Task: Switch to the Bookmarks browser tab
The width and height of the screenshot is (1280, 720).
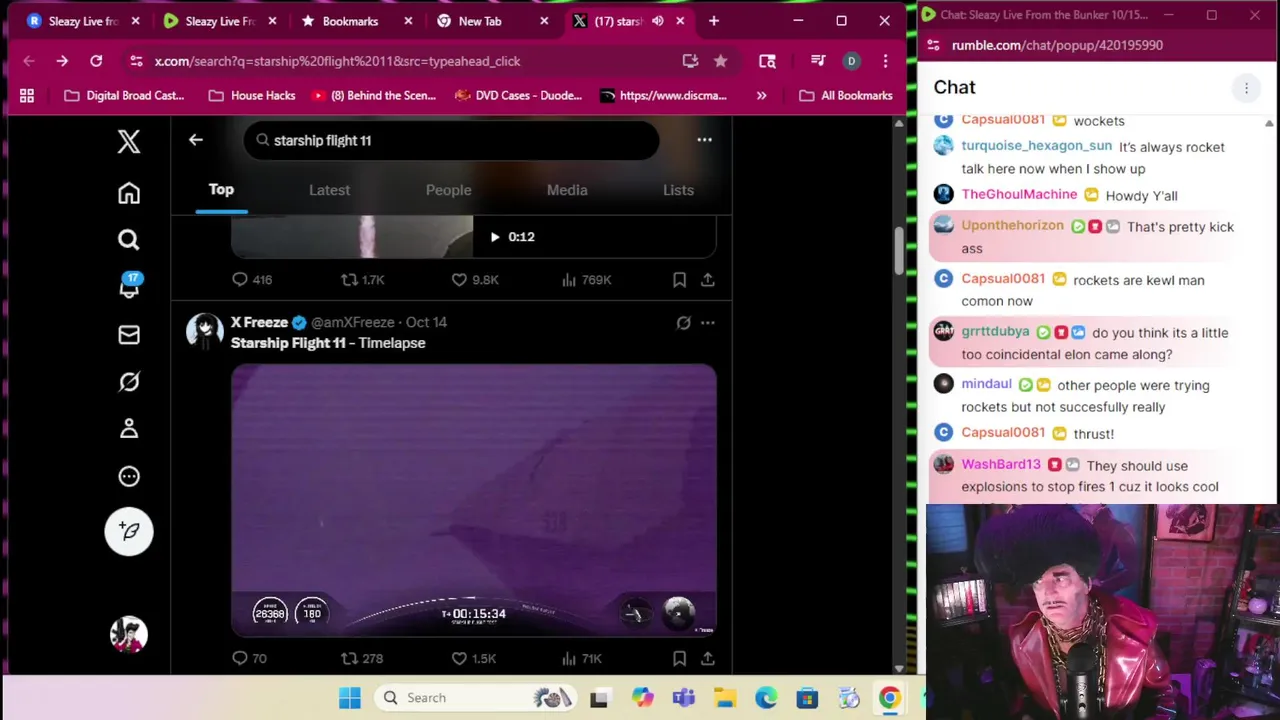Action: click(x=350, y=21)
